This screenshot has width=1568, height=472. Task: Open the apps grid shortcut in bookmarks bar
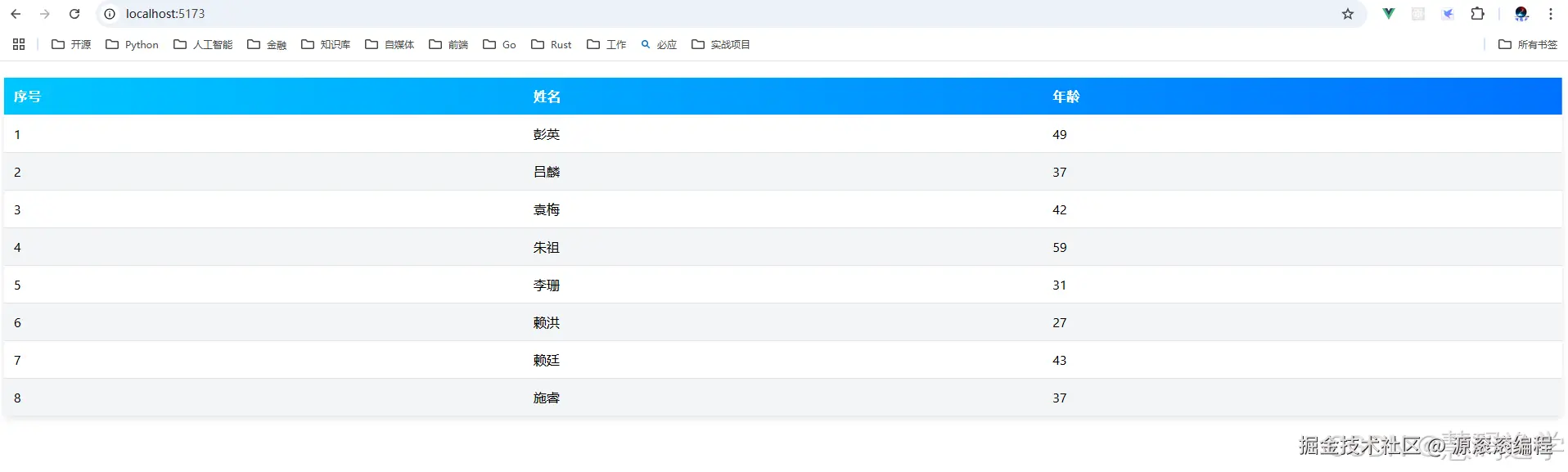coord(19,44)
